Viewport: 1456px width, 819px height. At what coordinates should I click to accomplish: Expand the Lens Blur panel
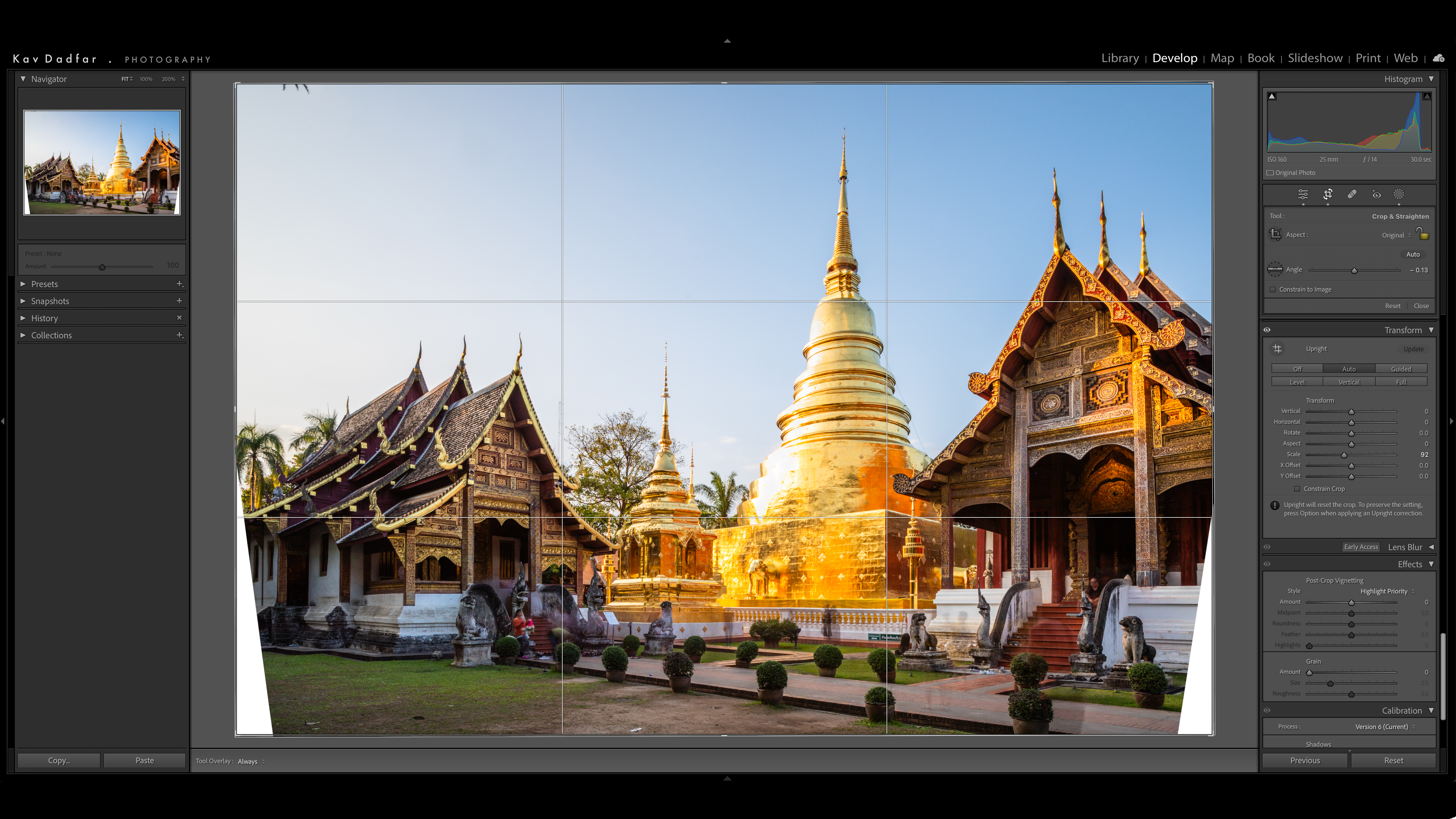(1431, 547)
